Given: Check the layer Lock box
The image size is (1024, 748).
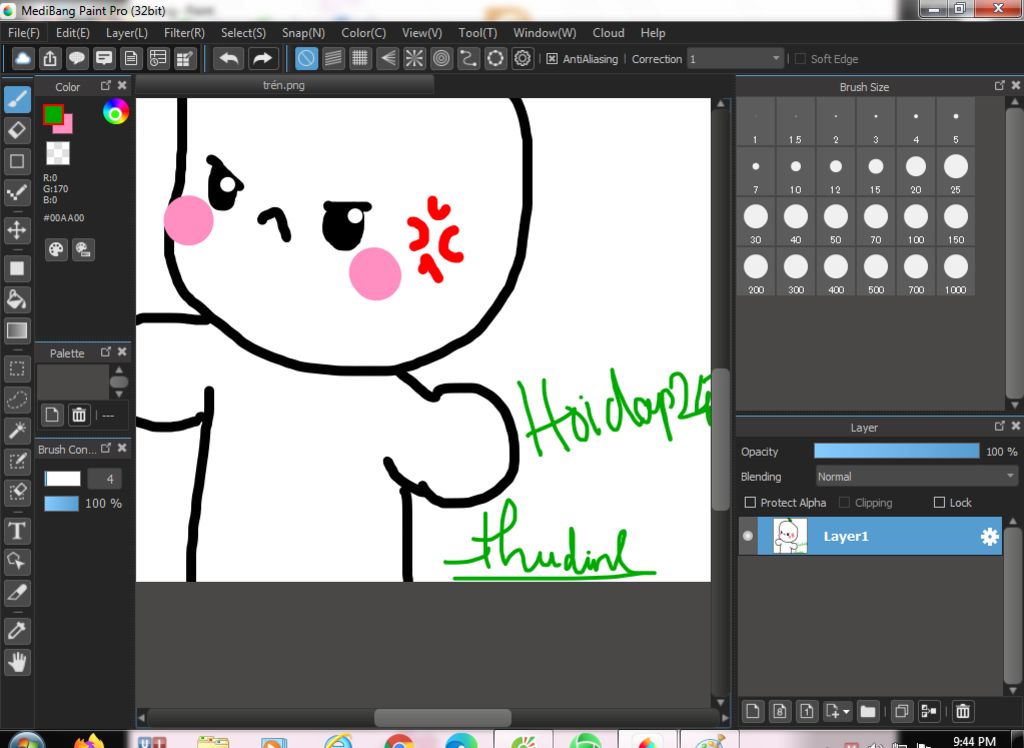Looking at the screenshot, I should coord(939,502).
